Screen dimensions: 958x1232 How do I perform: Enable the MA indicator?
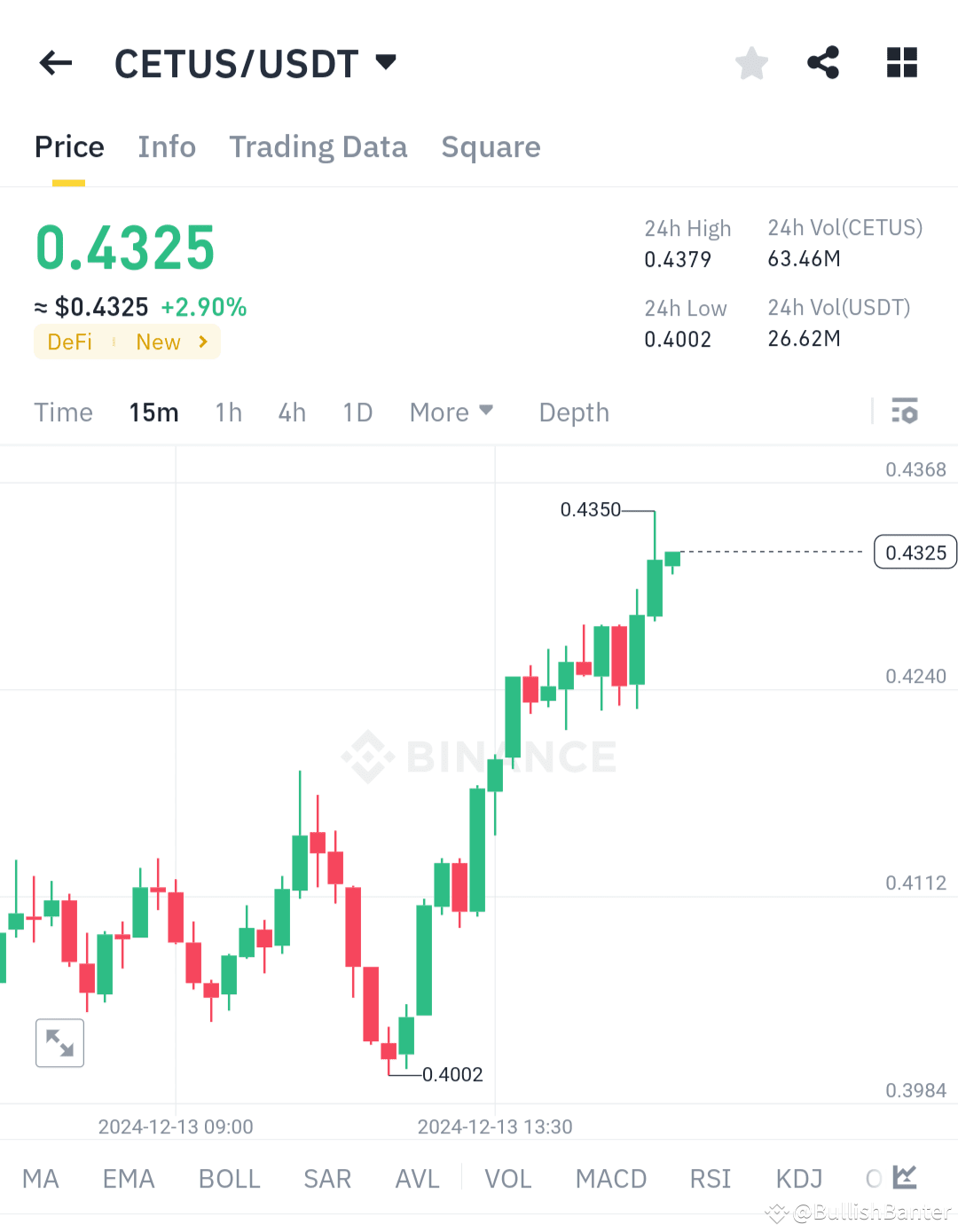coord(40,1178)
